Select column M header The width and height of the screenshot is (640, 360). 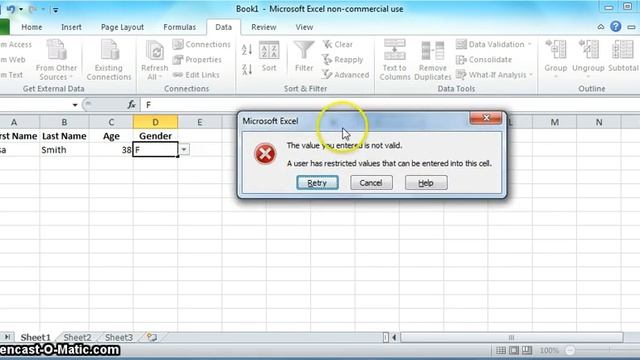click(x=554, y=122)
